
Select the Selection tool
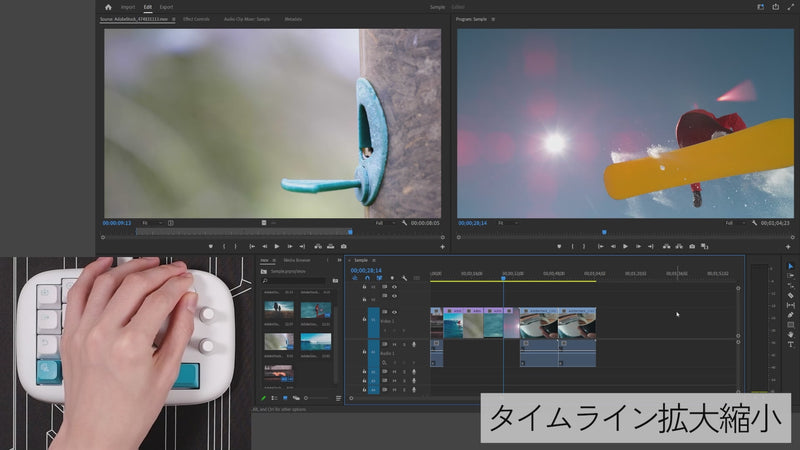coord(790,266)
